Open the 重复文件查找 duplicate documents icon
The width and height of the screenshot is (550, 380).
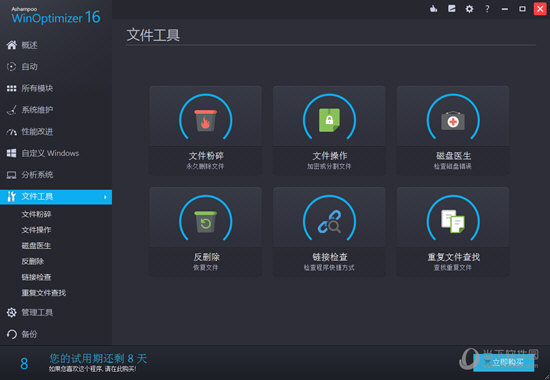453,221
